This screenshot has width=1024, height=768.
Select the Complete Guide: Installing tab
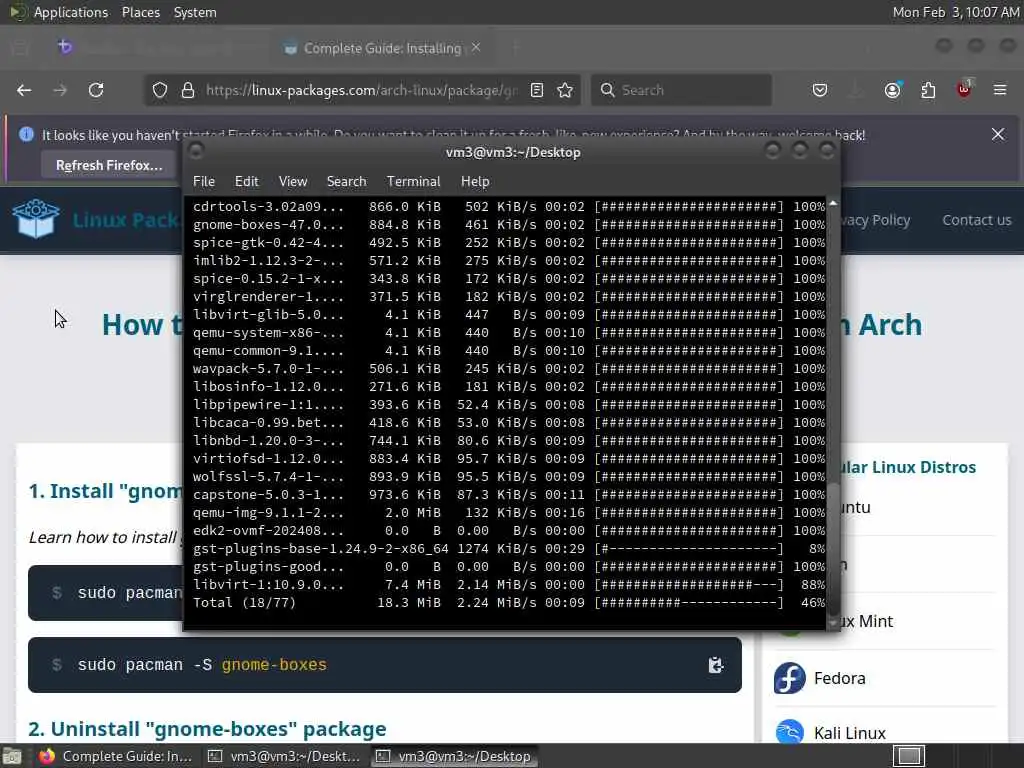(x=382, y=48)
